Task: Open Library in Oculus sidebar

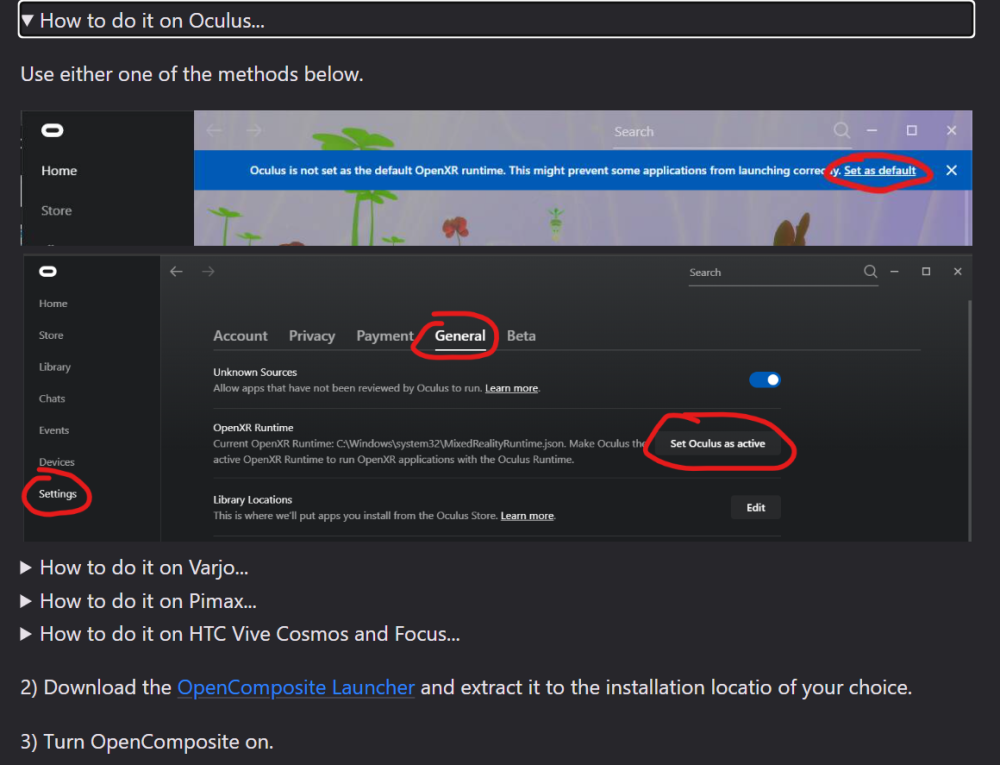Action: pyautogui.click(x=55, y=367)
